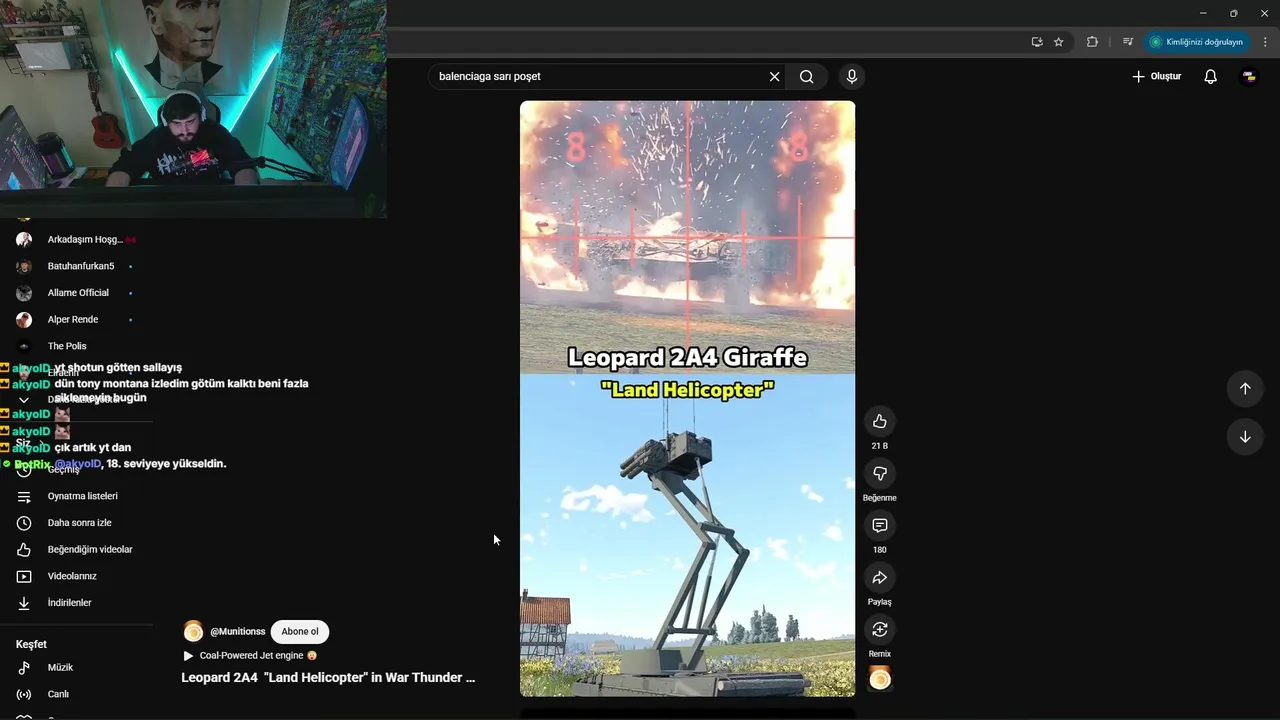The height and width of the screenshot is (720, 1280).
Task: Like the Leopard 2A4 short
Action: 880,421
